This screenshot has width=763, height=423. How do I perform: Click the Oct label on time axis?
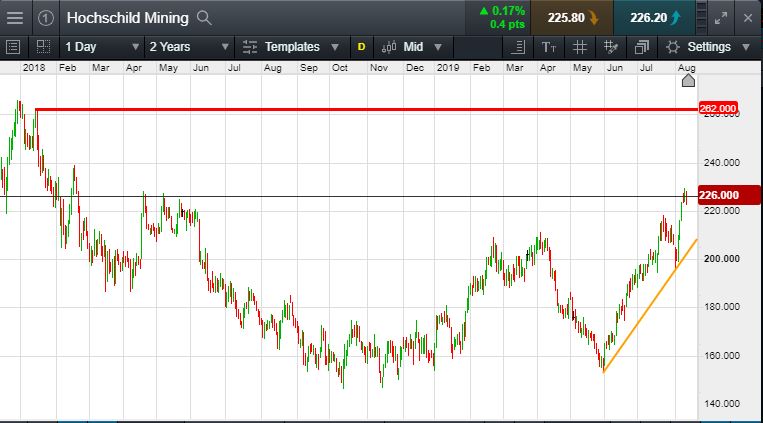coord(340,68)
